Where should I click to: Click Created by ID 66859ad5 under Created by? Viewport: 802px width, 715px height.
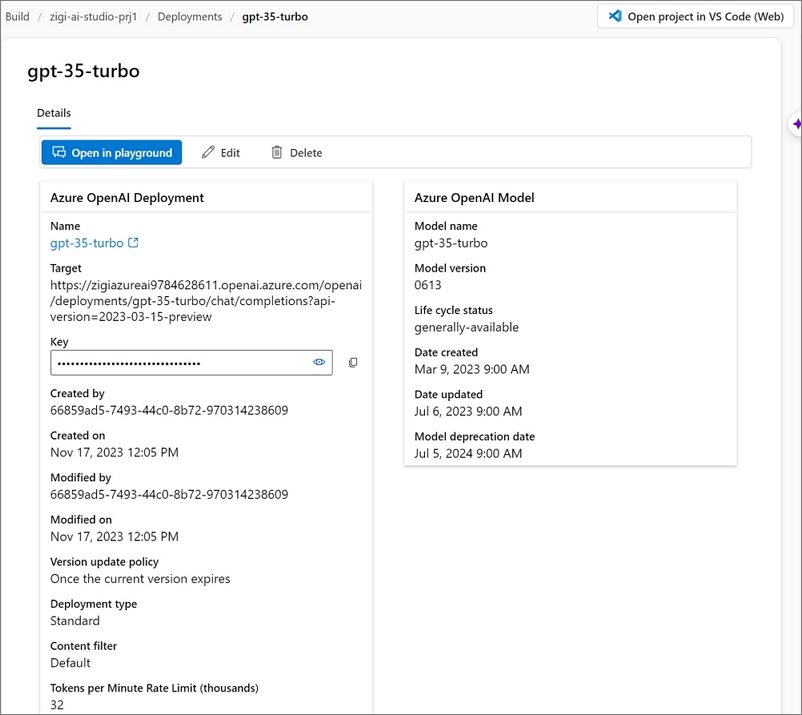point(169,410)
